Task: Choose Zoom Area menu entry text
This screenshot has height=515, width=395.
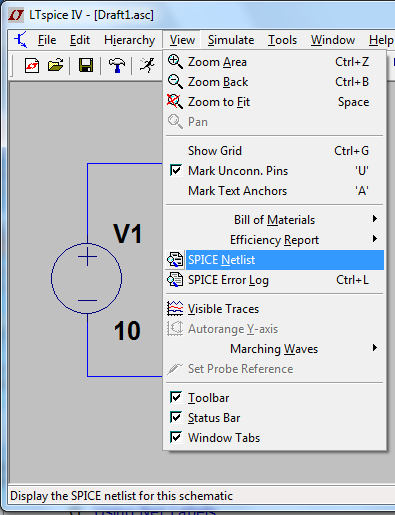Action: 217,62
